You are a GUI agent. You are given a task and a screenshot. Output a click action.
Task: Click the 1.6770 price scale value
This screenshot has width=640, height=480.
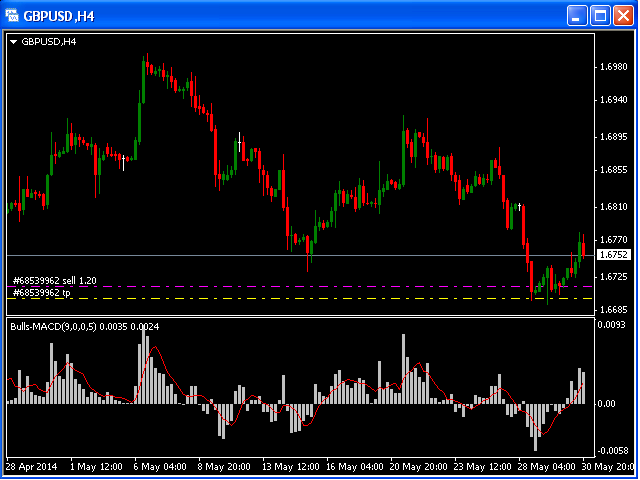point(613,240)
